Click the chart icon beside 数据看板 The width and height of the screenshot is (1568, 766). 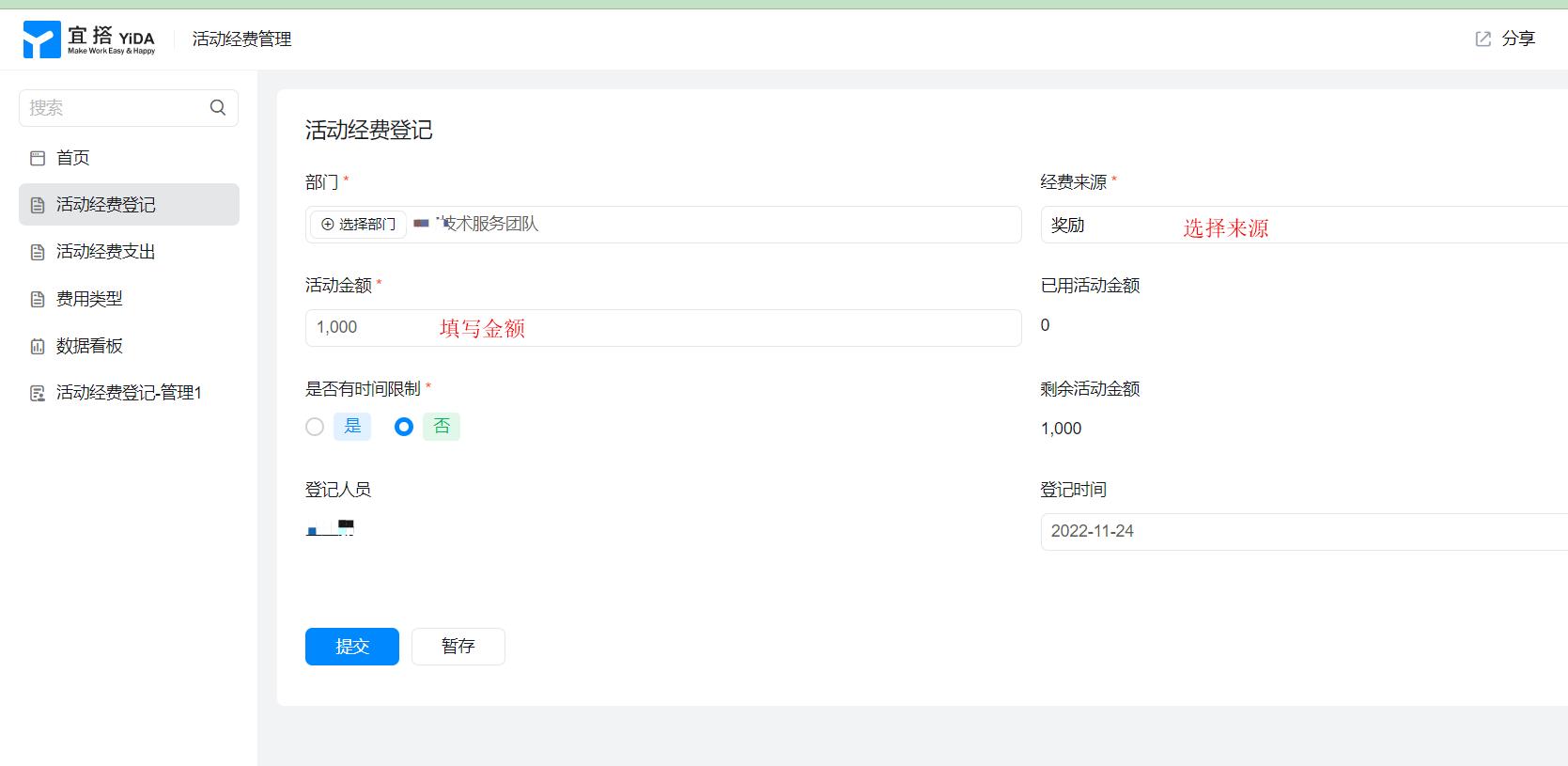(x=38, y=346)
